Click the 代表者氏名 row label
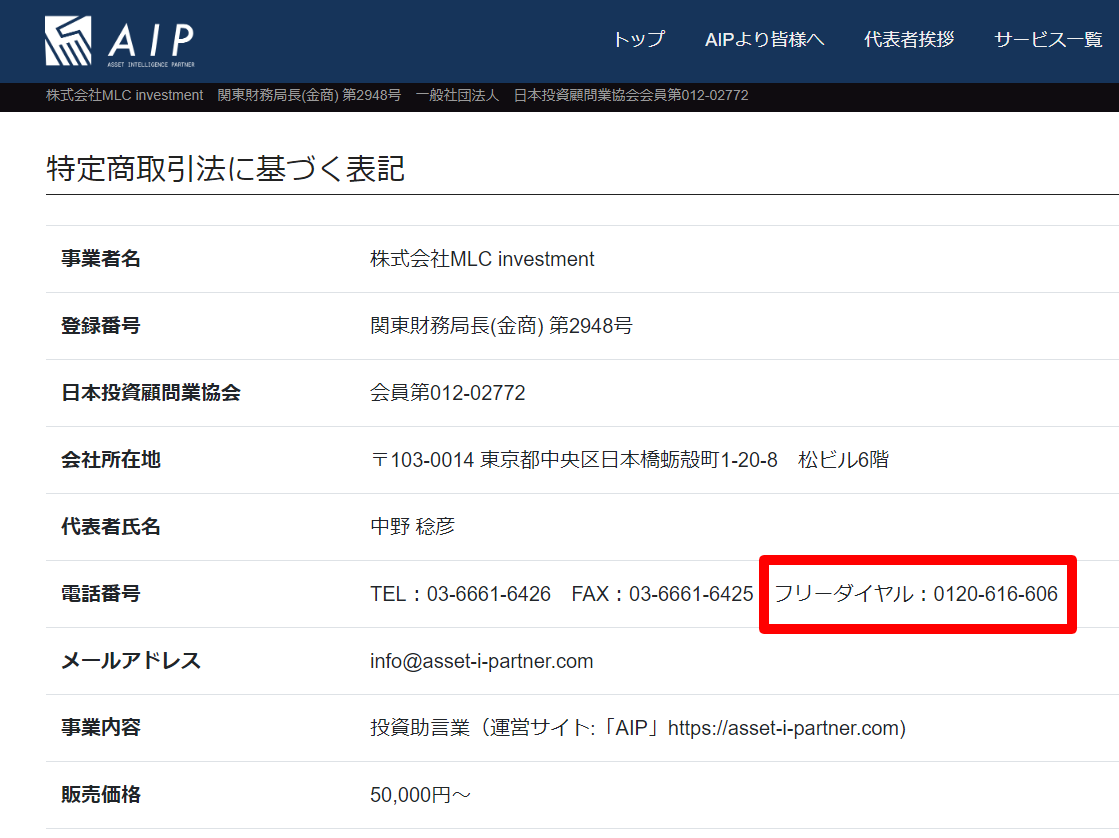The image size is (1119, 838). pyautogui.click(x=111, y=527)
